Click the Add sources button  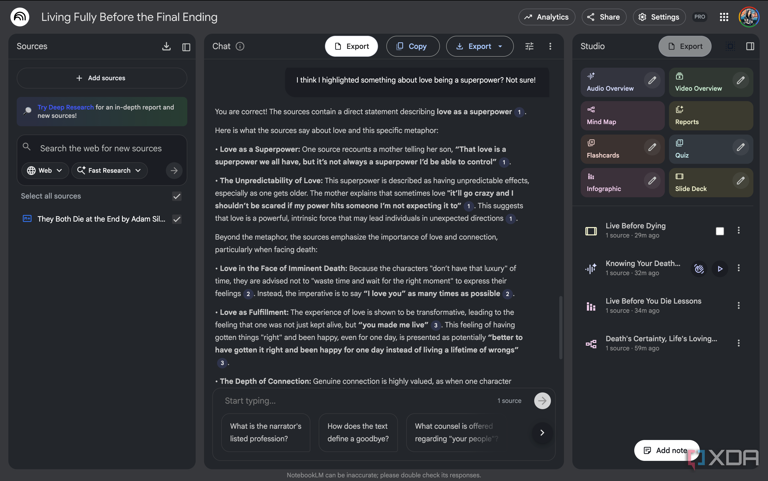coord(101,78)
